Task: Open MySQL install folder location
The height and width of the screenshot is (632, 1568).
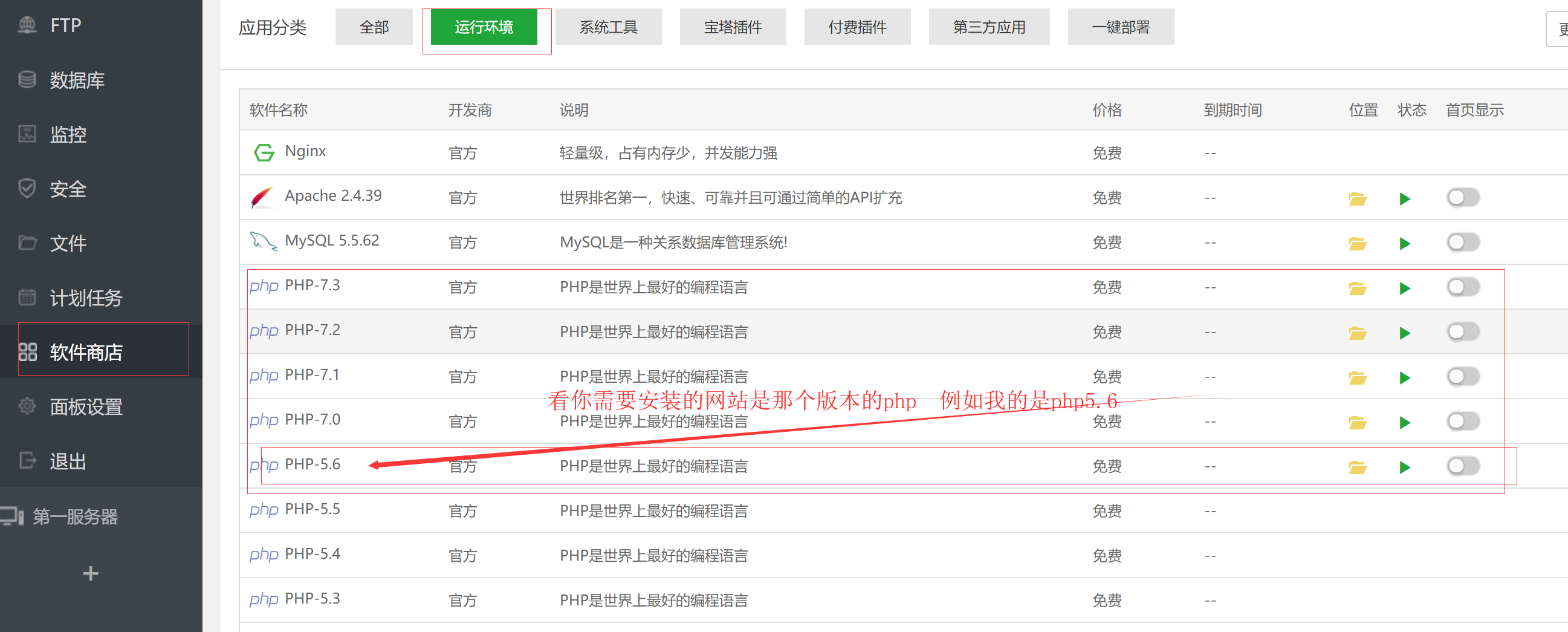Action: click(x=1358, y=244)
